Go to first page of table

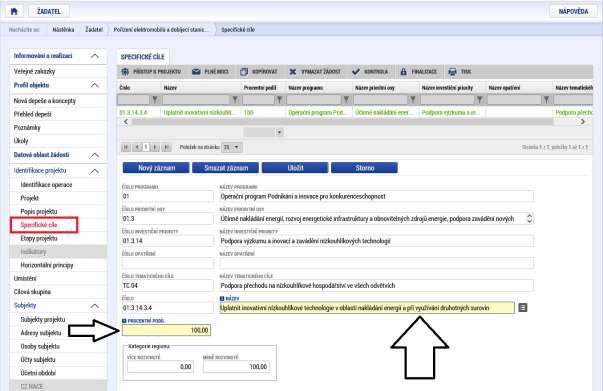tap(125, 147)
